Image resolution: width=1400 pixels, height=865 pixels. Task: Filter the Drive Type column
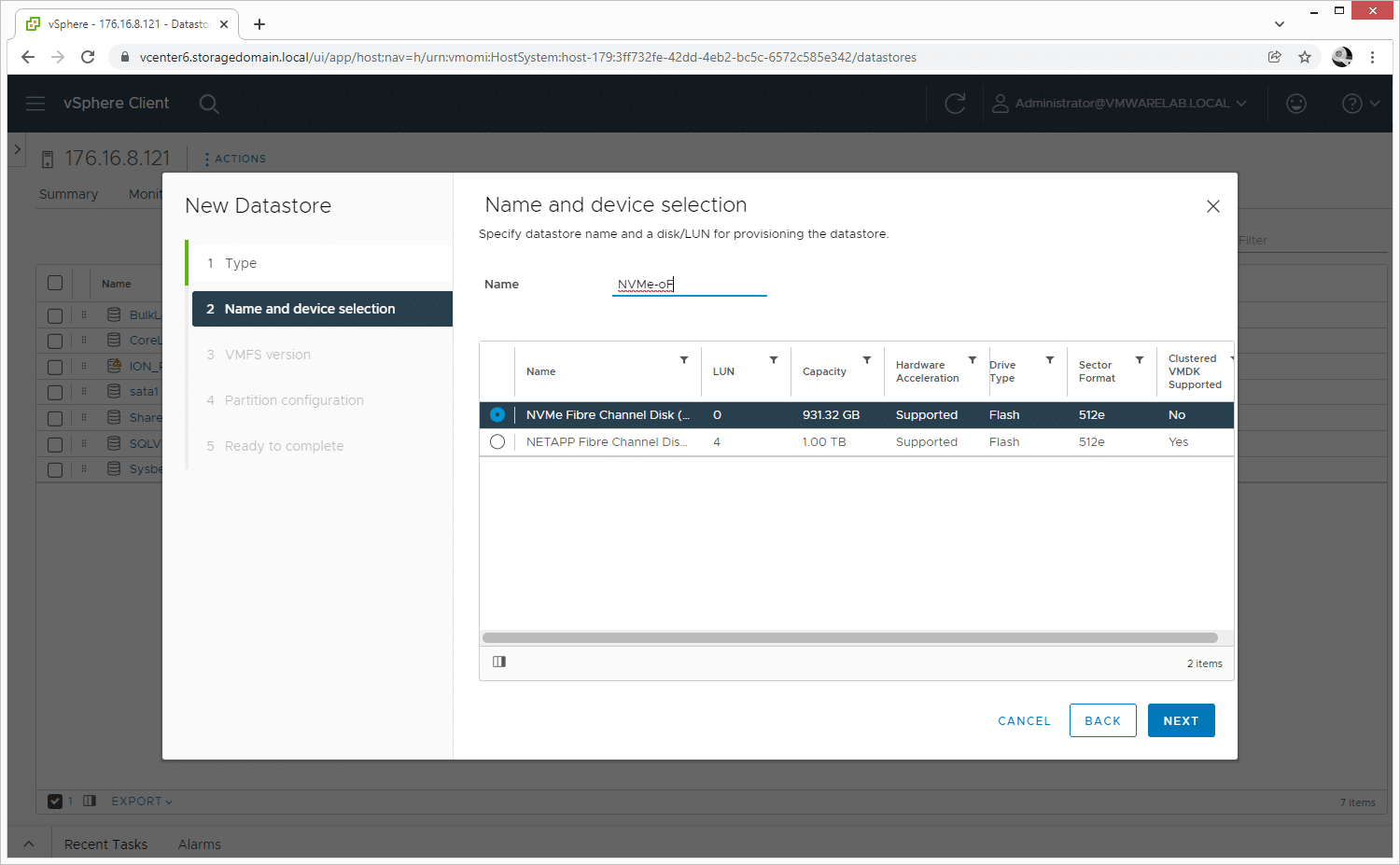(x=1050, y=360)
